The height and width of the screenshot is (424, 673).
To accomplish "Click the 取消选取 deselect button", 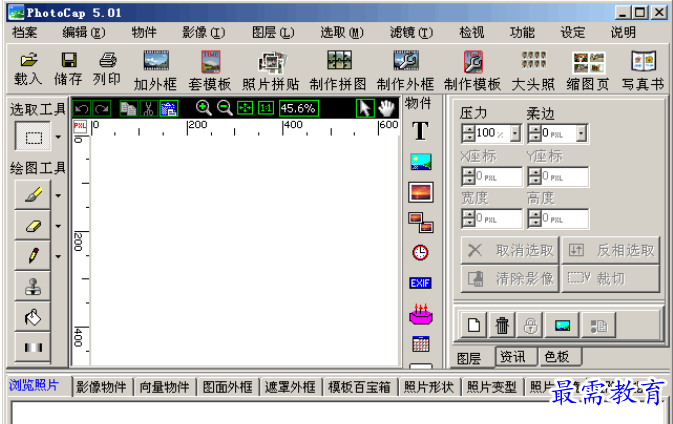I will (510, 250).
